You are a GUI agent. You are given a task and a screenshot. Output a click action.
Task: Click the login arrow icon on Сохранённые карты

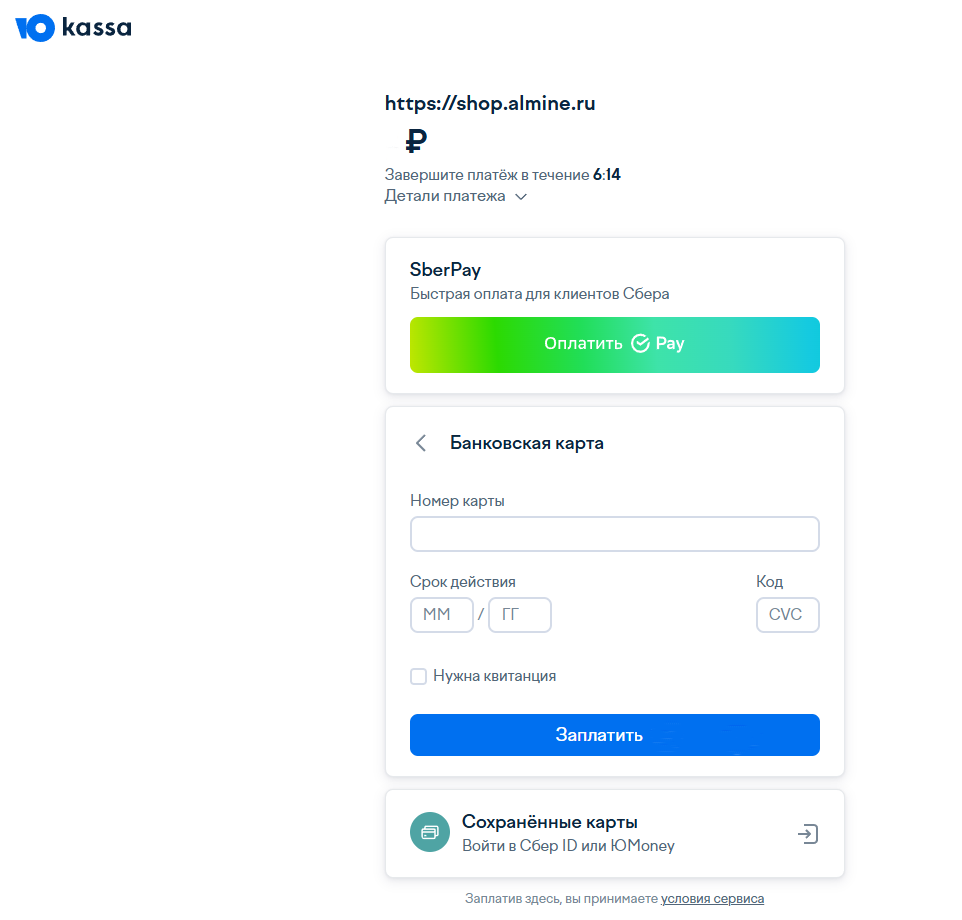pyautogui.click(x=808, y=834)
